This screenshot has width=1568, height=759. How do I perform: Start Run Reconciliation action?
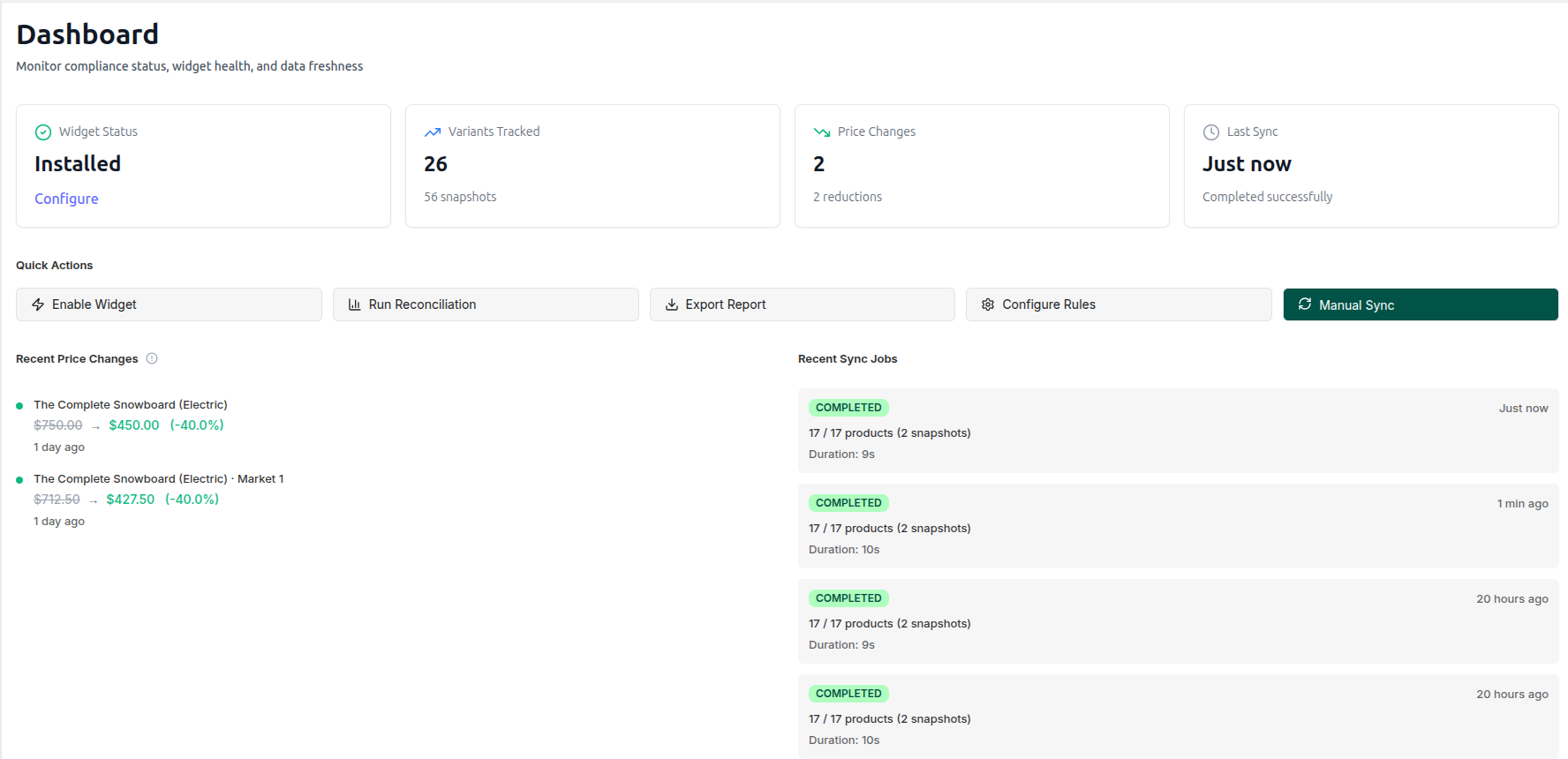point(486,304)
